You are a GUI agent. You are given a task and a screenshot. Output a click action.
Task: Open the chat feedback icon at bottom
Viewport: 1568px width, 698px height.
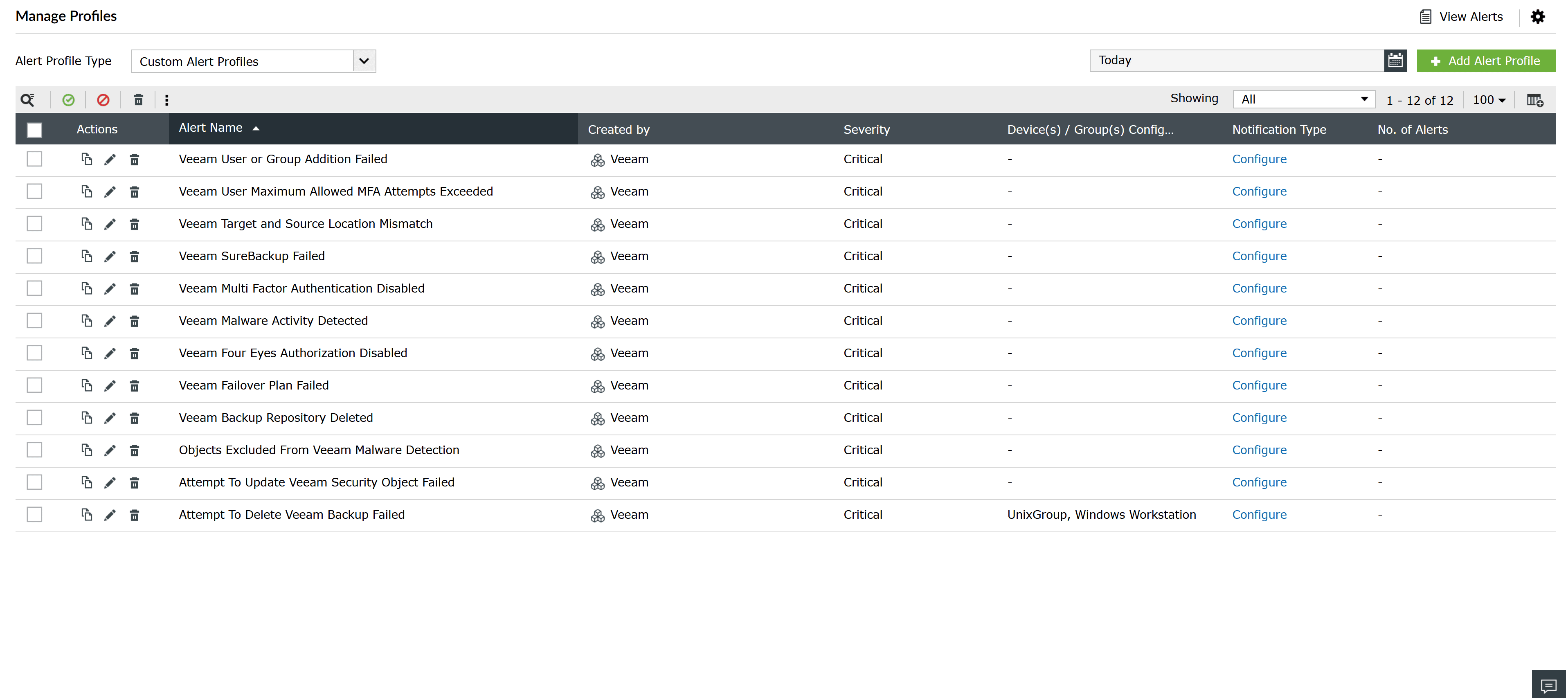point(1548,685)
